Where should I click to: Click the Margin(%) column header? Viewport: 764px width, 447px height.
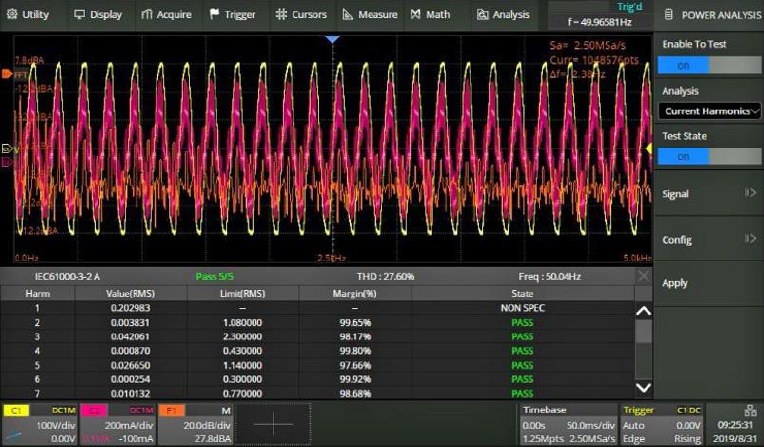point(354,293)
